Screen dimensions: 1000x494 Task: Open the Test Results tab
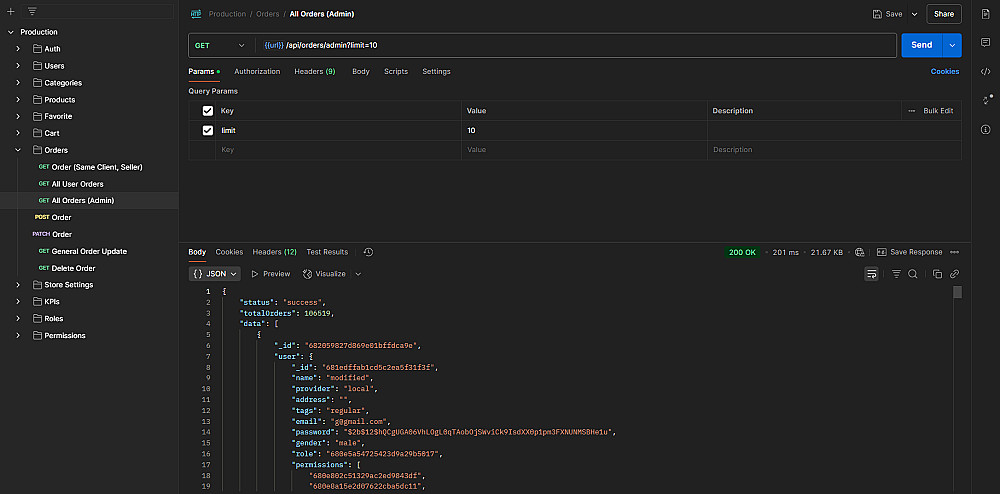pyautogui.click(x=327, y=252)
